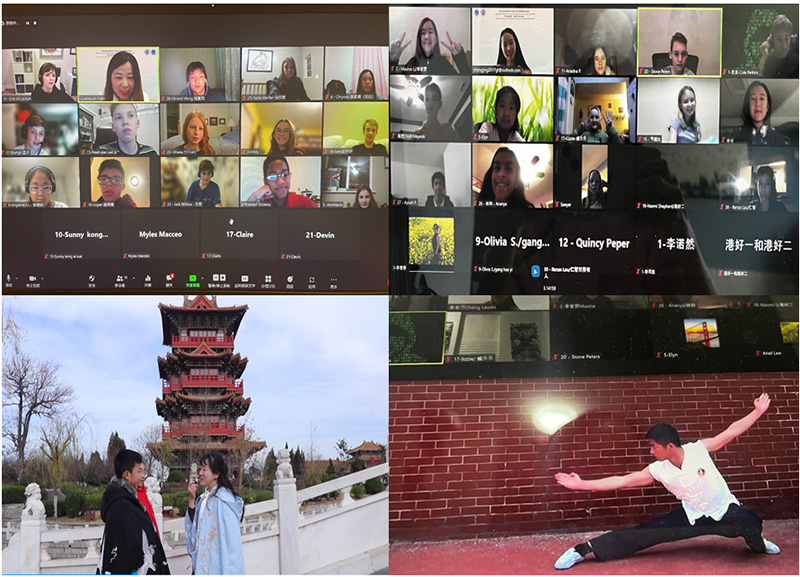Open audio options arrow beside microphone
The height and width of the screenshot is (577, 800).
(18, 277)
